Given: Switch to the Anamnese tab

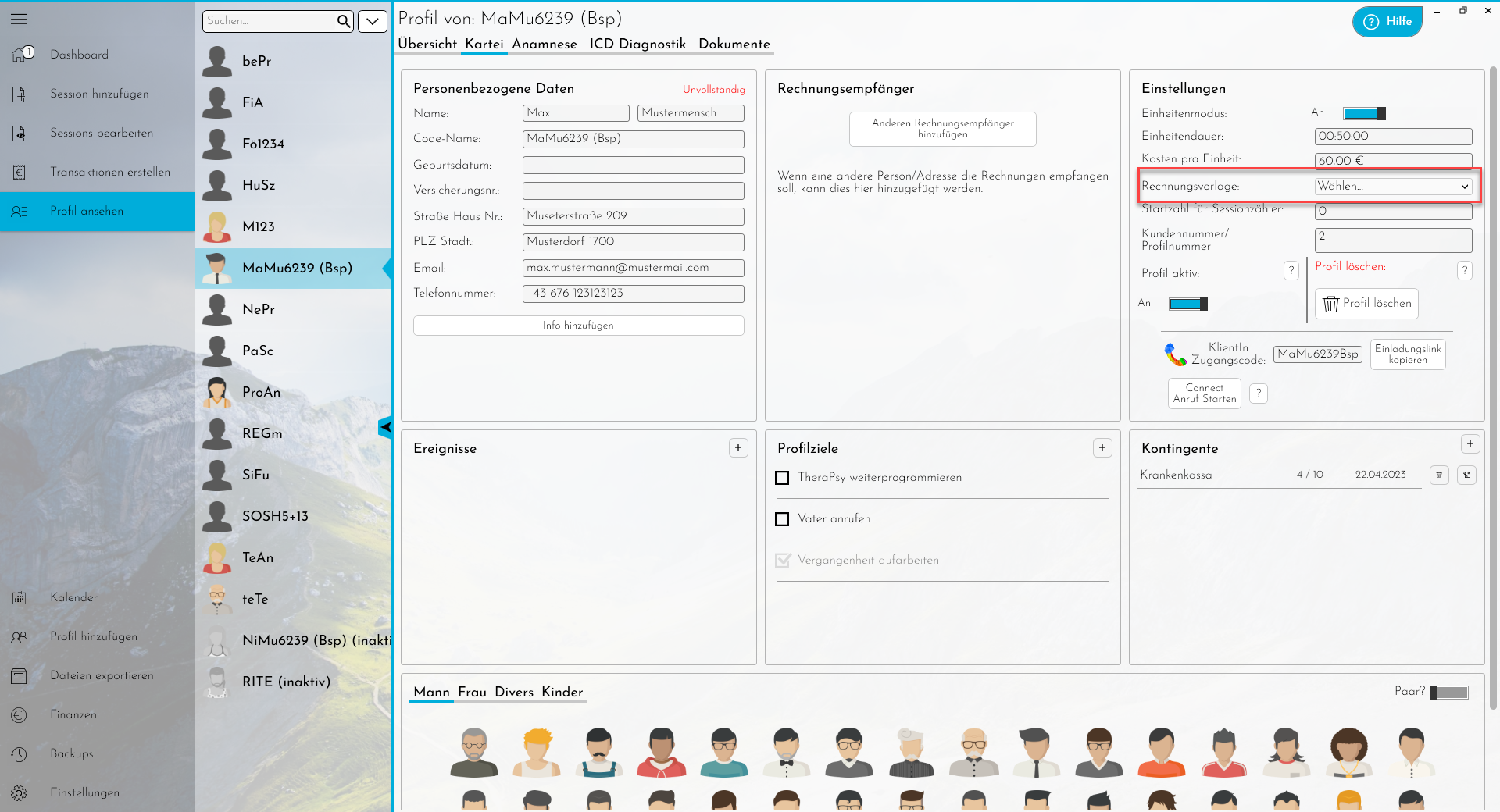Looking at the screenshot, I should [x=545, y=44].
